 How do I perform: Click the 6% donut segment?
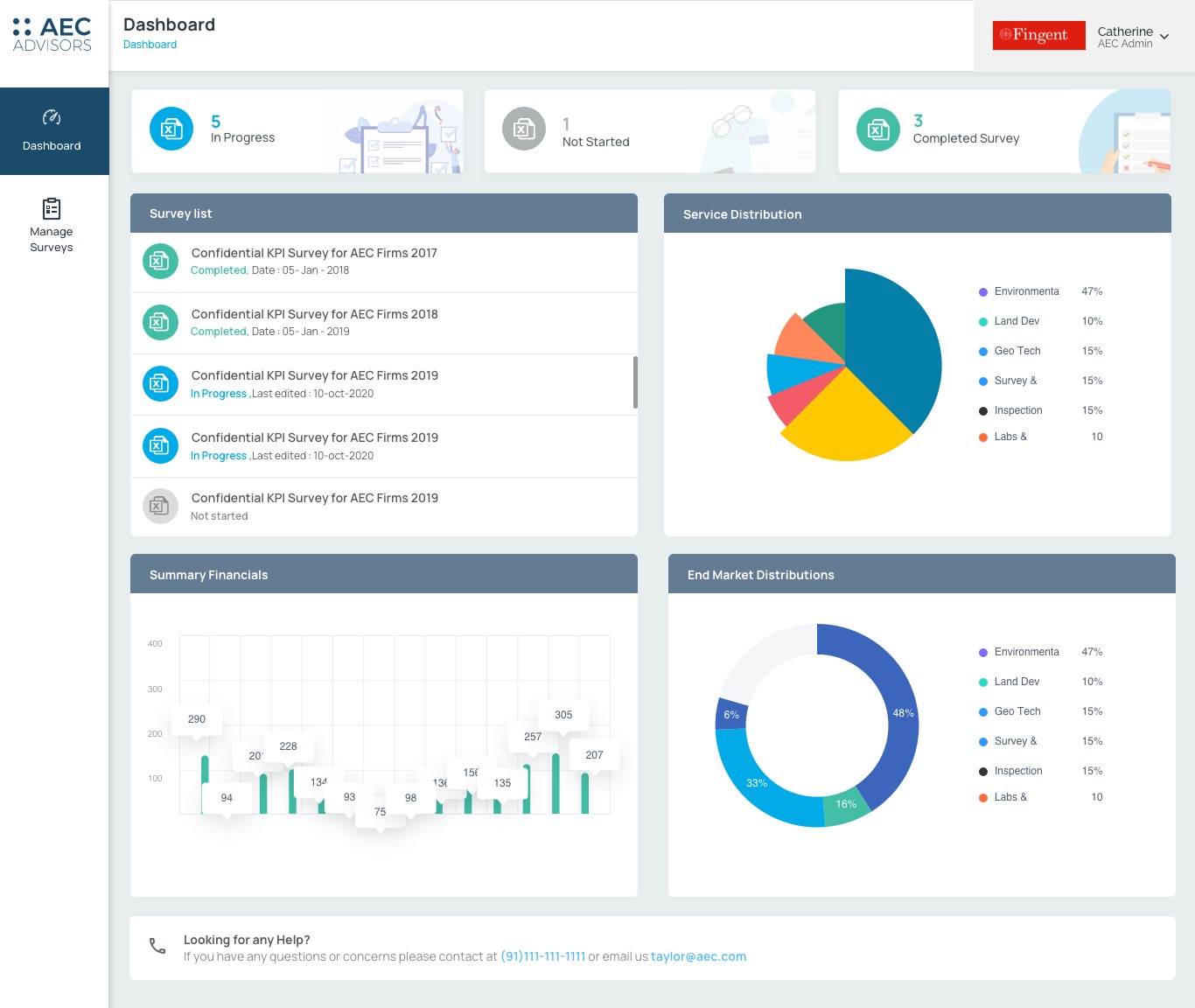click(x=731, y=715)
